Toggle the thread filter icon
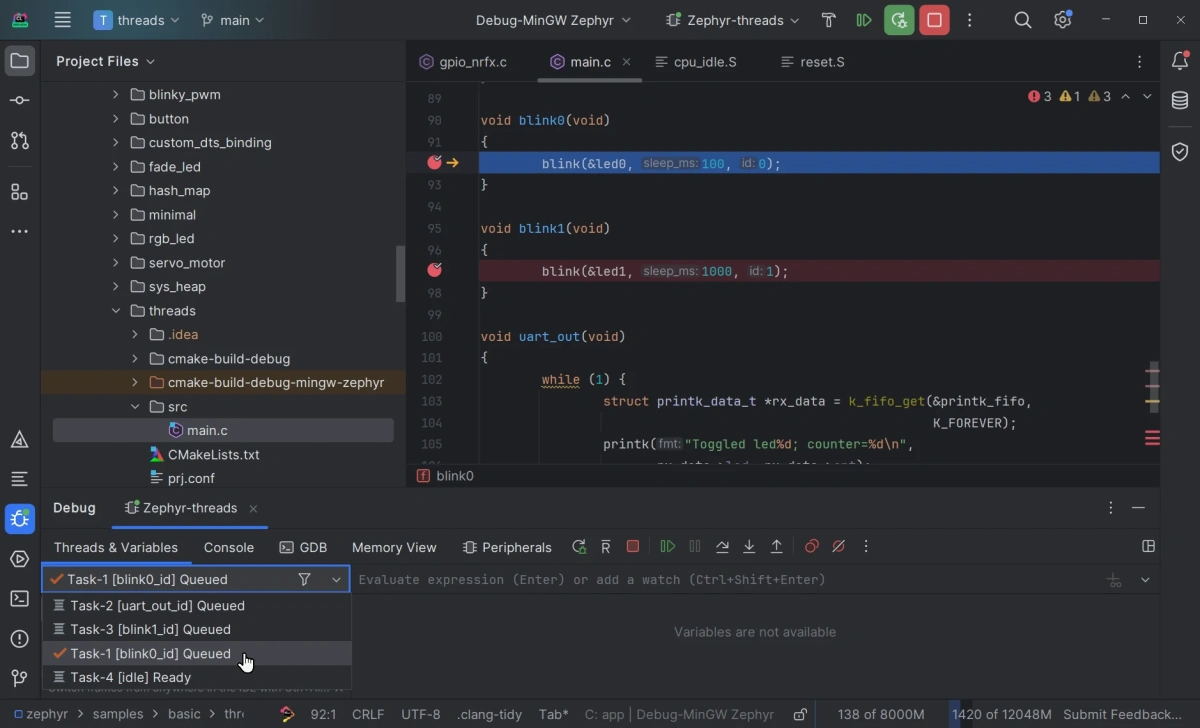The width and height of the screenshot is (1200, 728). pos(304,579)
